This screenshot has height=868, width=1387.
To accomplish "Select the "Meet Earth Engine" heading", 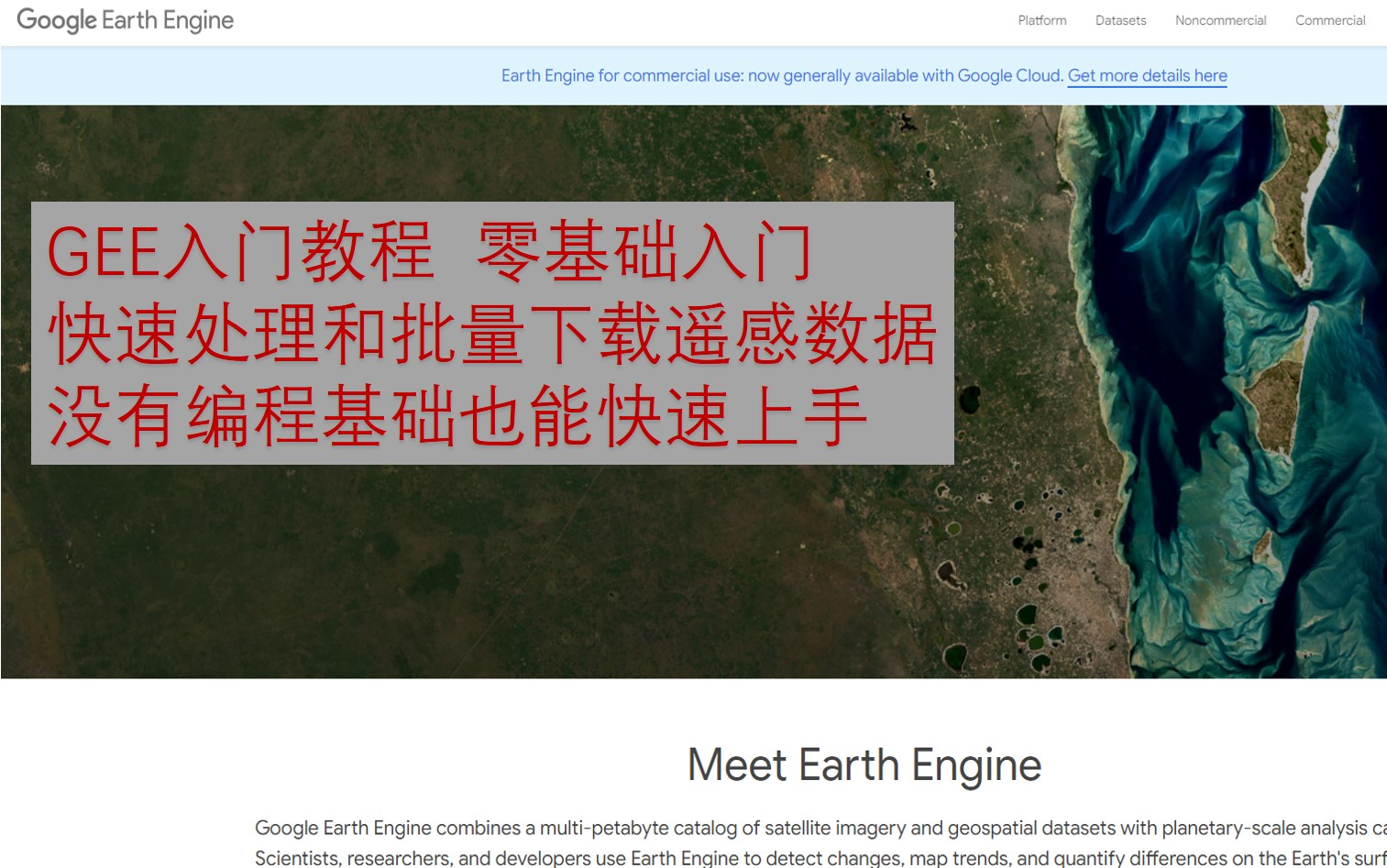I will pos(864,765).
